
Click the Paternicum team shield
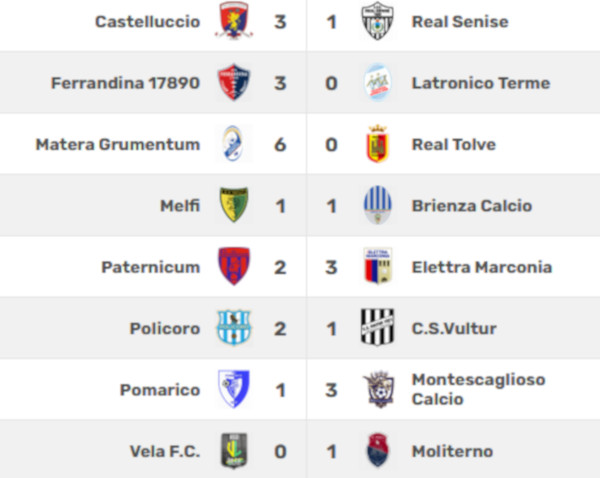tap(234, 266)
